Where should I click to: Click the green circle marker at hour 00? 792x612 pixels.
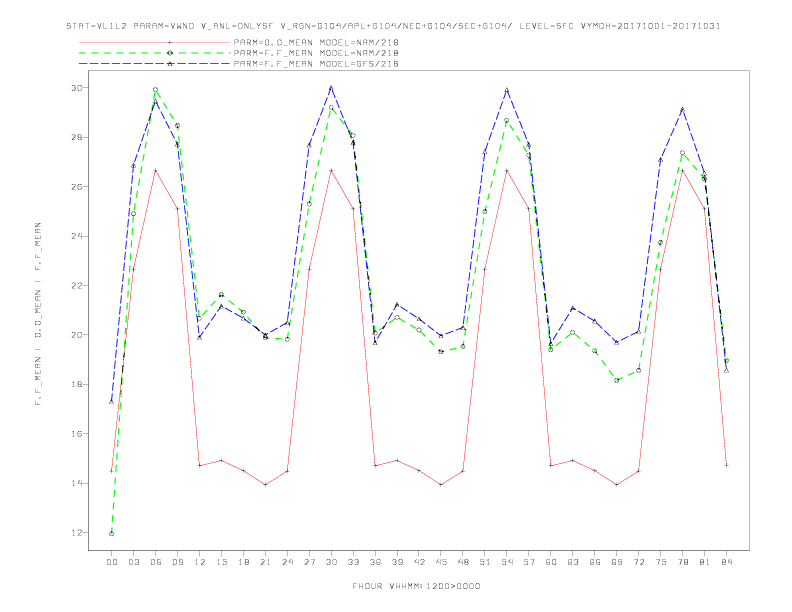(x=112, y=534)
